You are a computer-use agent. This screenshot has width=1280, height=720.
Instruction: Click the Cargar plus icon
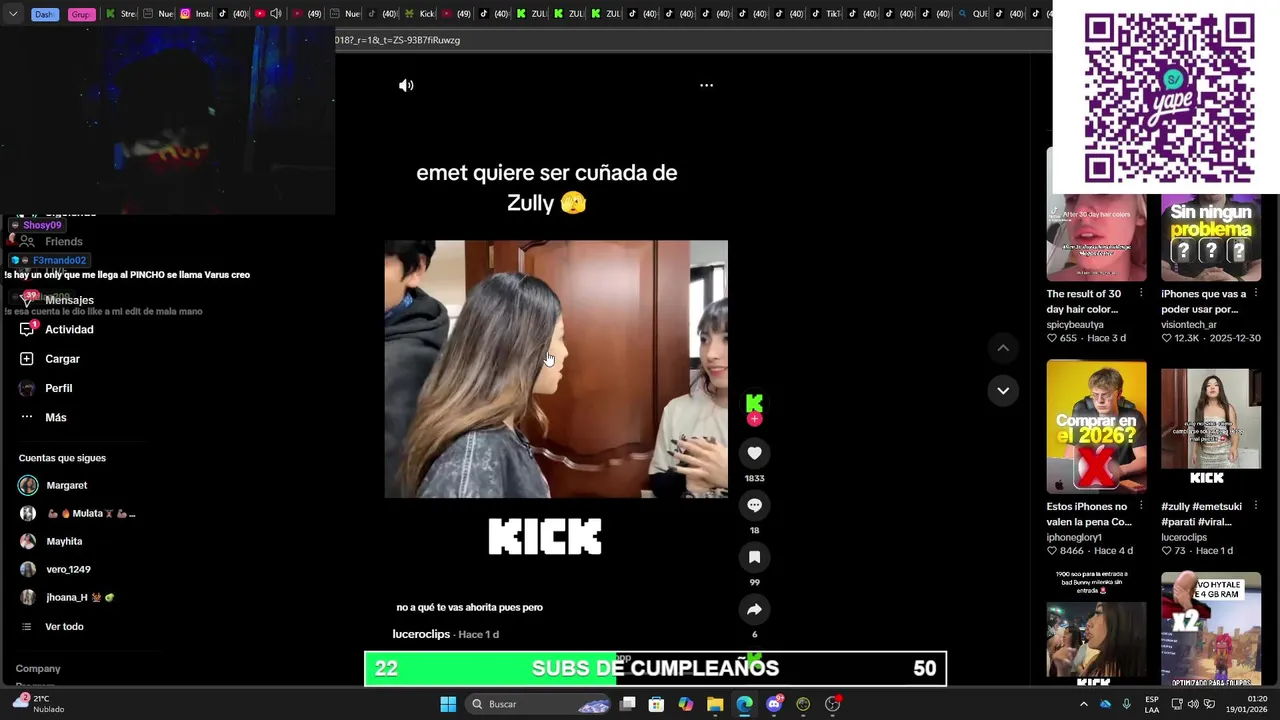click(27, 359)
